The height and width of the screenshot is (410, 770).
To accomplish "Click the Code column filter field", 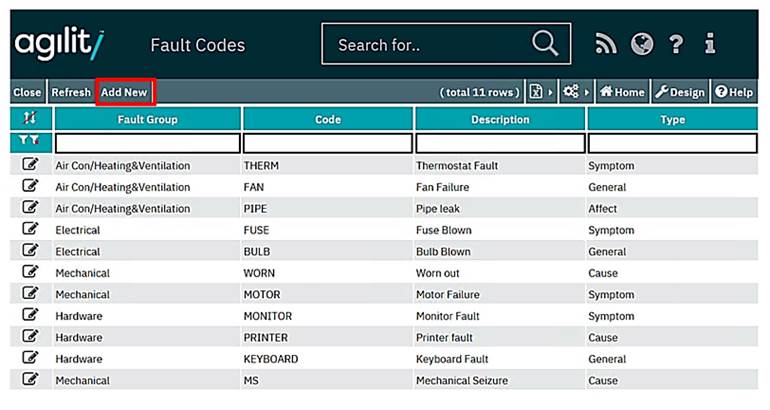I will 327,143.
